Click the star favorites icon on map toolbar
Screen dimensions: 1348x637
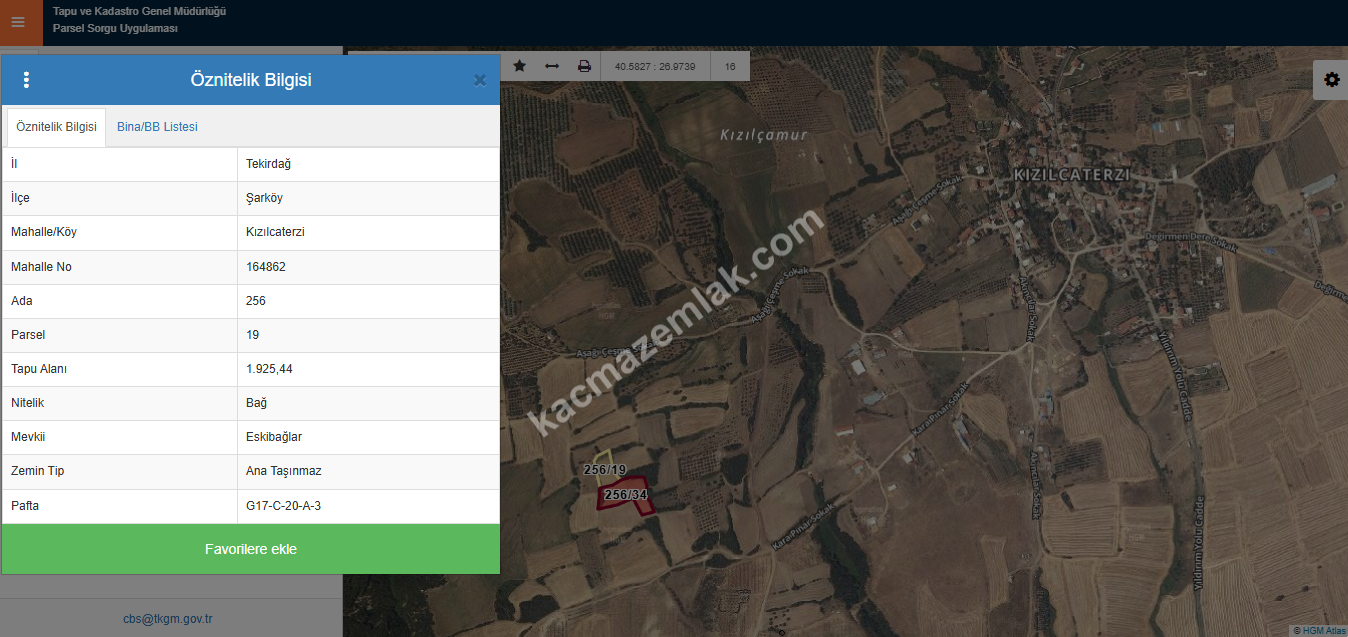pyautogui.click(x=519, y=66)
